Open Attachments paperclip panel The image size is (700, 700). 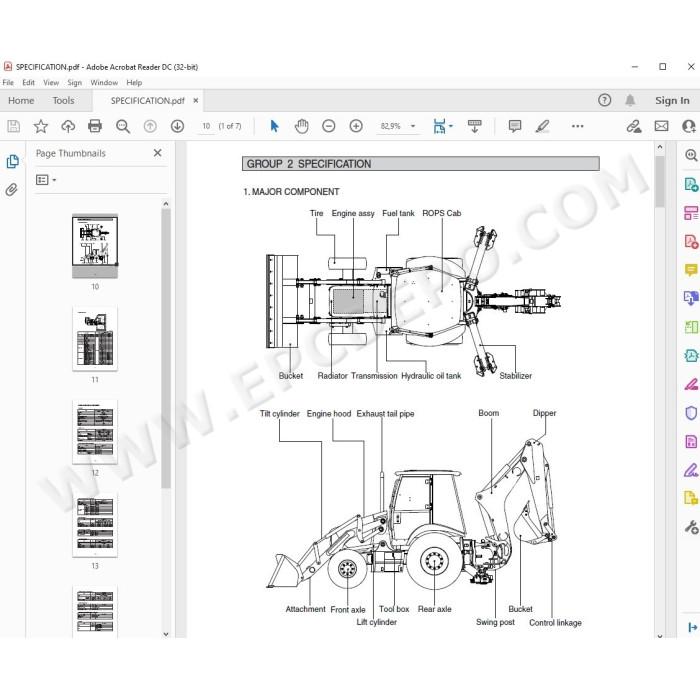pyautogui.click(x=12, y=190)
